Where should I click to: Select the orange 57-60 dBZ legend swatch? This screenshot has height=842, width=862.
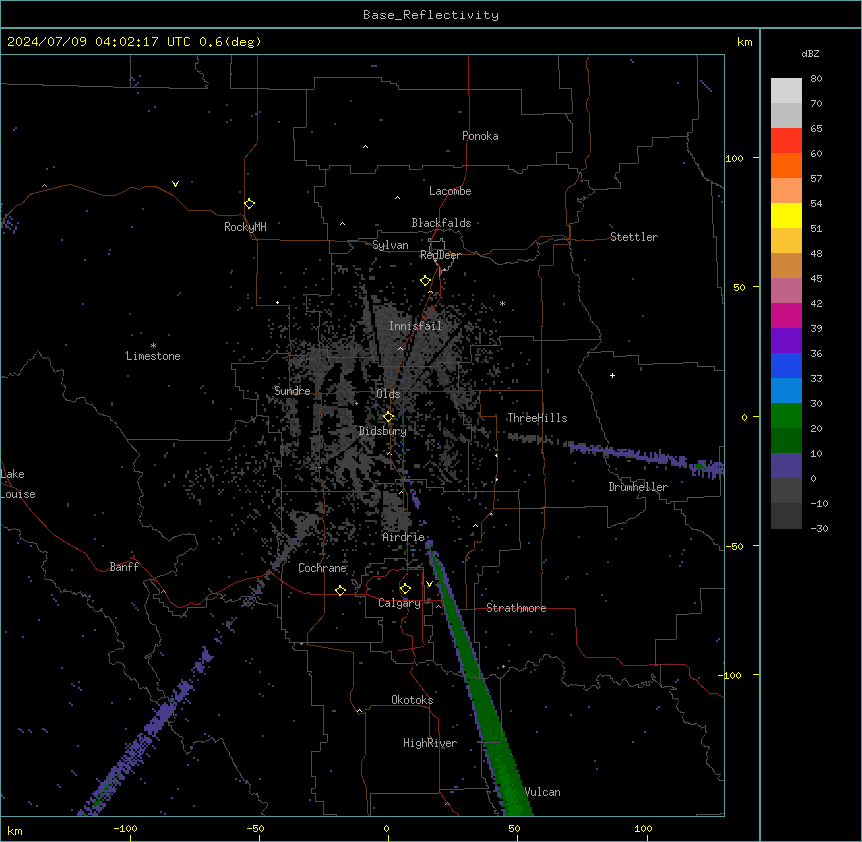786,165
